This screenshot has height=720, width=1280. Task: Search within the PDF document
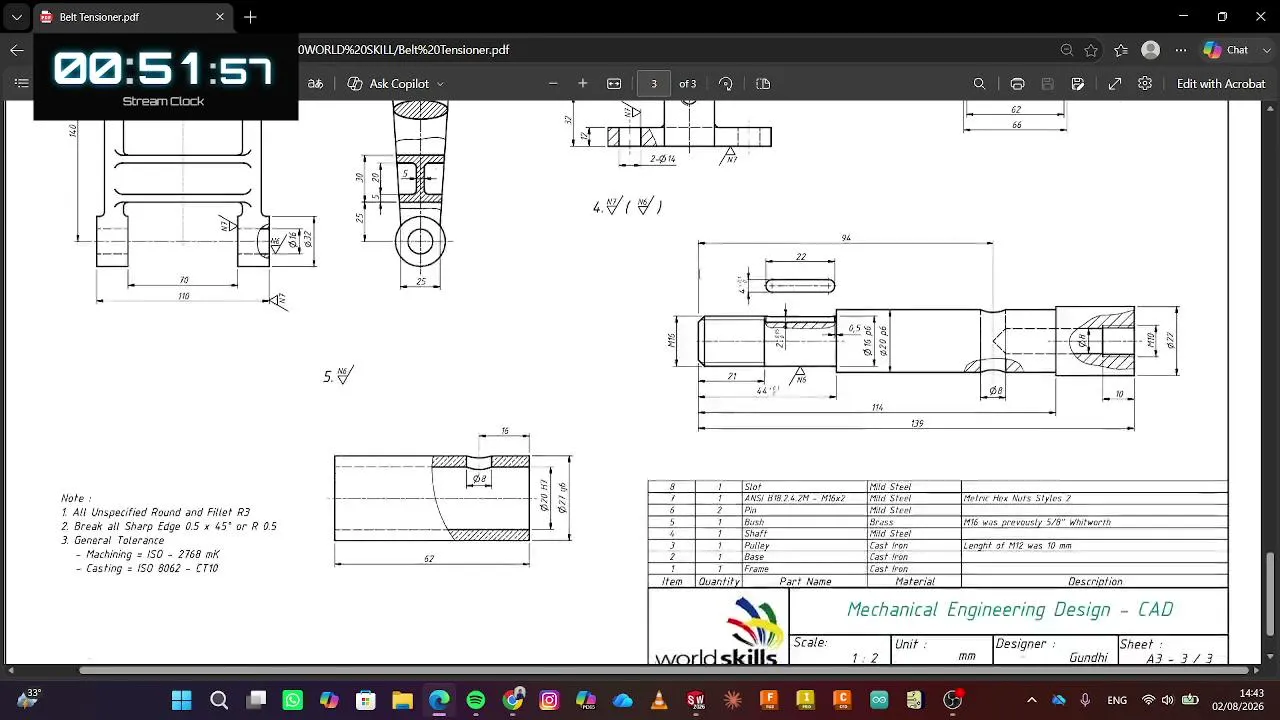coord(980,84)
